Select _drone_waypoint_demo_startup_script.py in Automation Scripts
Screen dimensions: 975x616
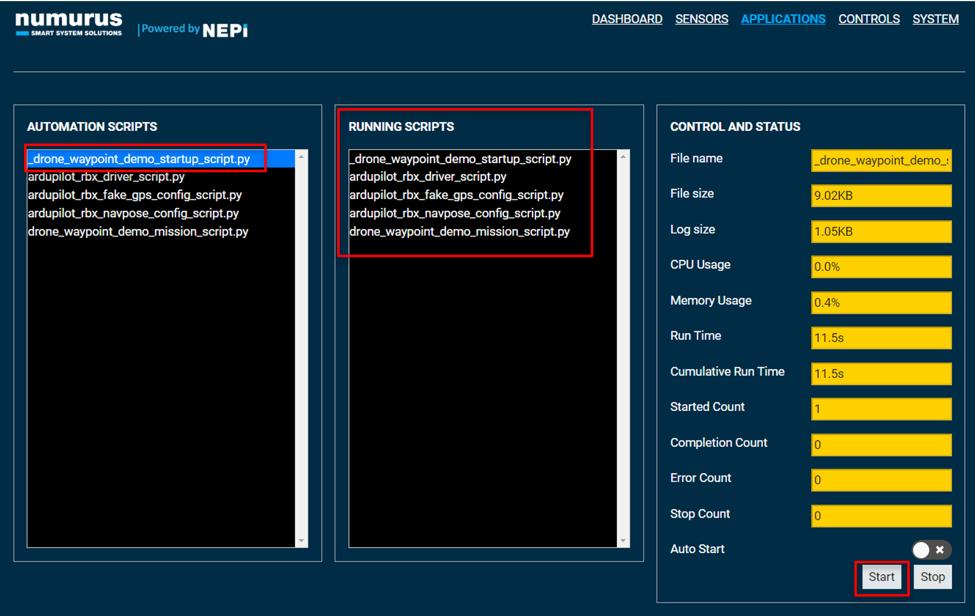144,158
